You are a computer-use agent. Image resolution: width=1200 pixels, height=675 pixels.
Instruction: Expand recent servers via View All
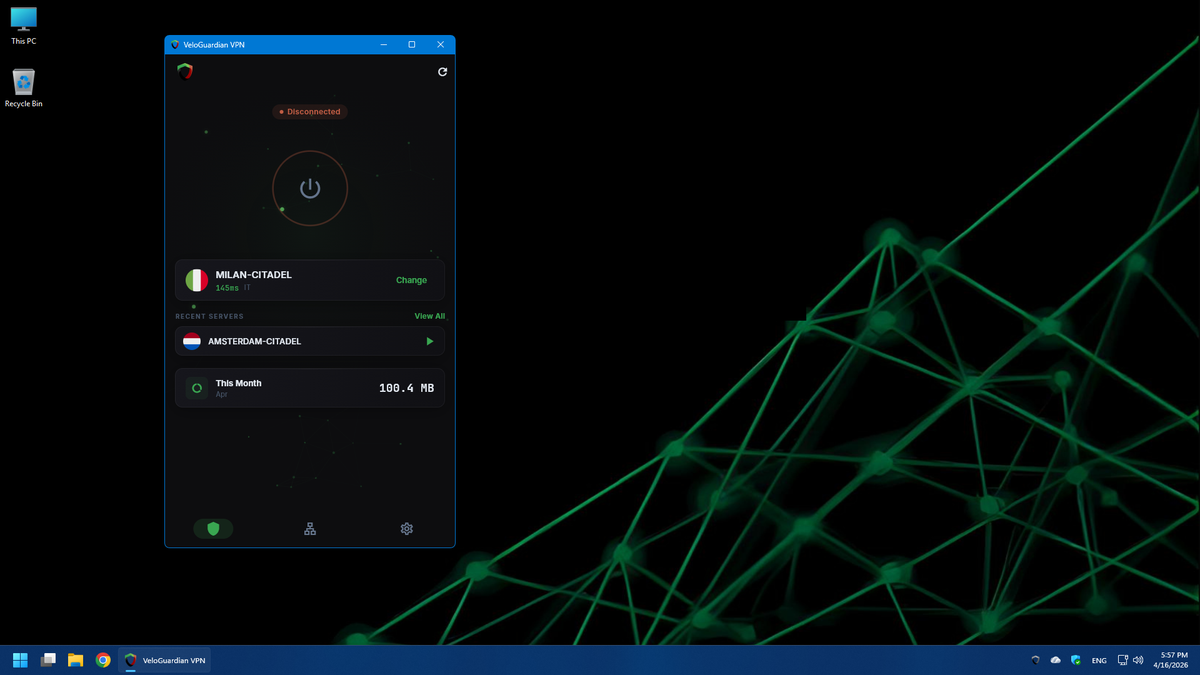[x=429, y=315]
